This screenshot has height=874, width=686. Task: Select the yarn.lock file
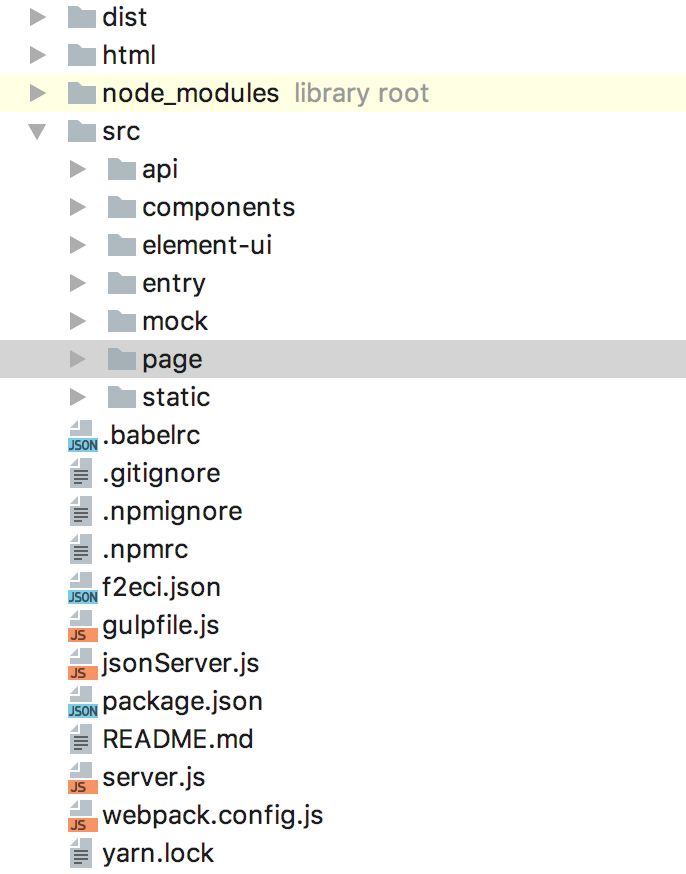tap(158, 853)
